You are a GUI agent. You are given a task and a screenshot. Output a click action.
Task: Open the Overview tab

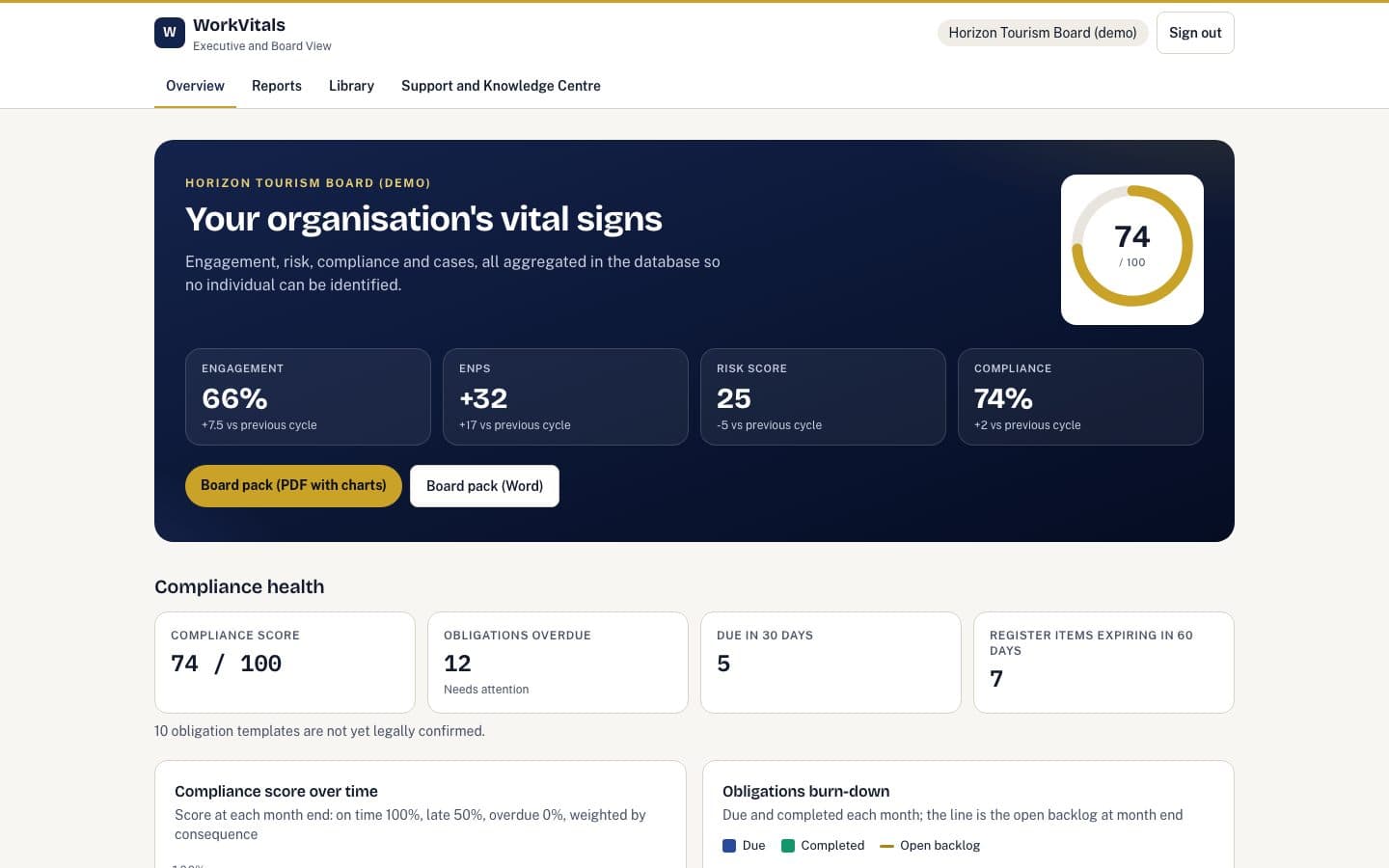point(195,86)
